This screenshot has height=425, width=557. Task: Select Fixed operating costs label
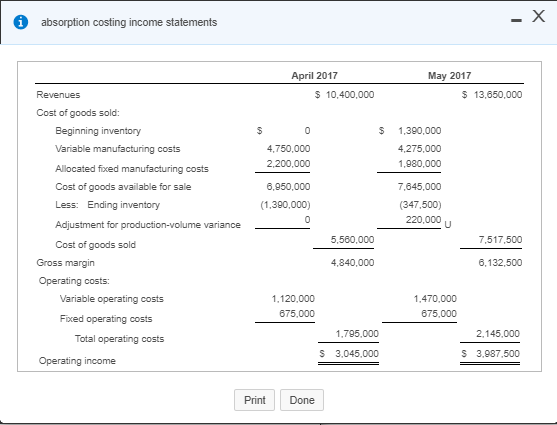point(106,319)
